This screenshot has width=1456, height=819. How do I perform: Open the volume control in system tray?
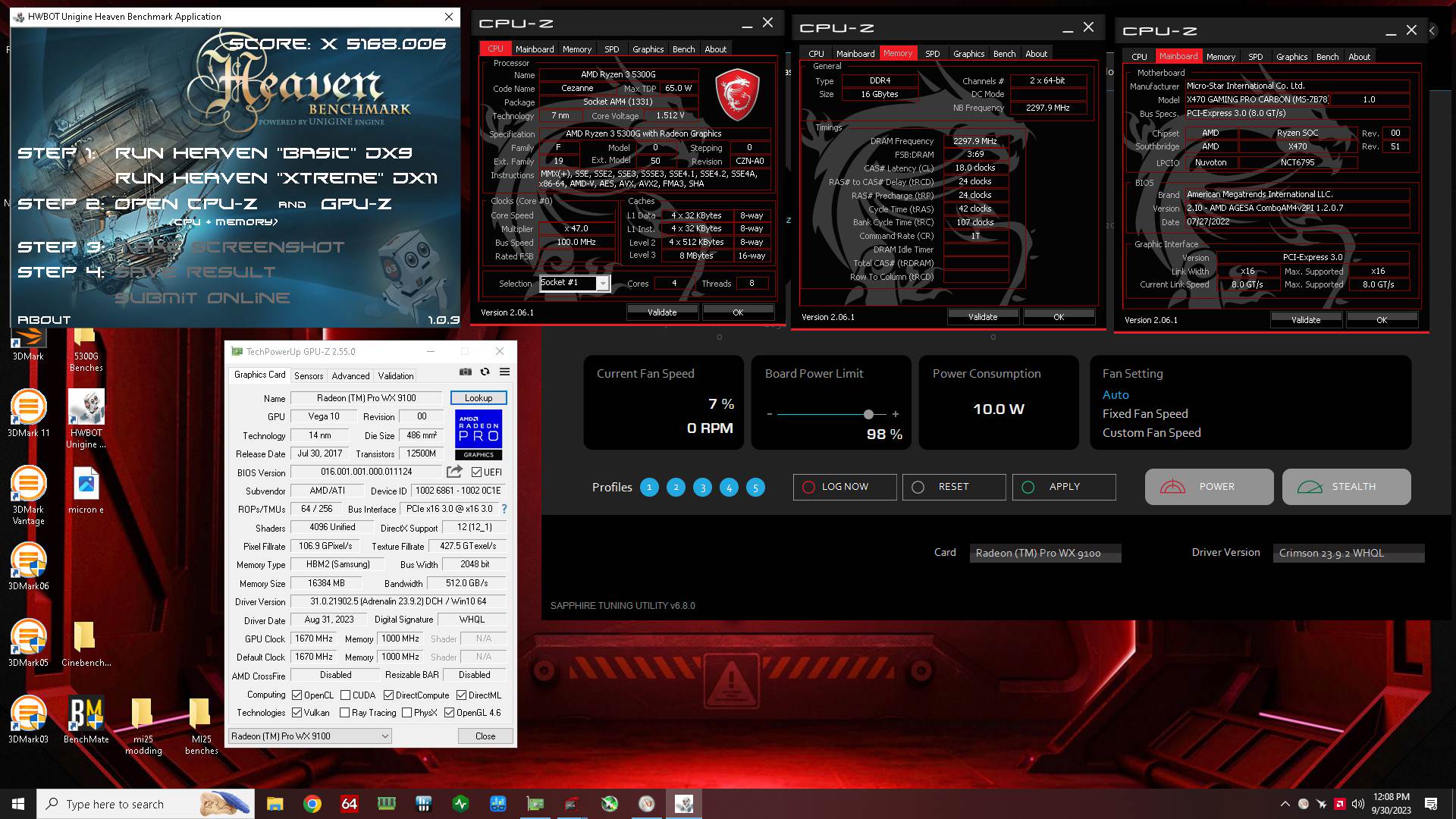tap(1358, 804)
